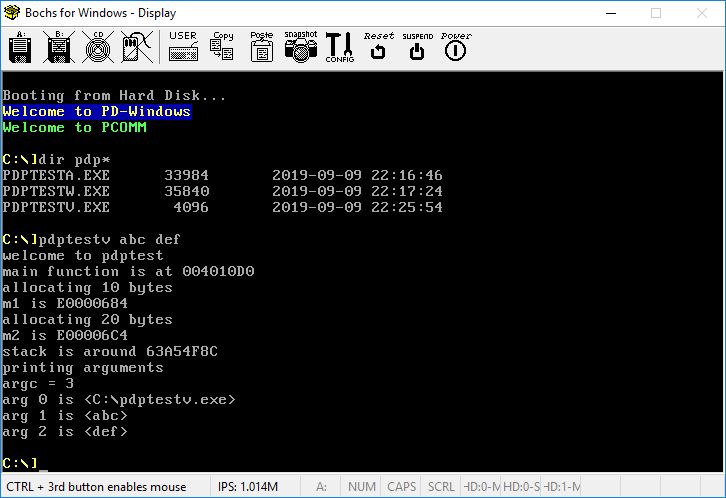Click the 'arg 2 is <def>' line
Image resolution: width=726 pixels, height=498 pixels.
(x=65, y=432)
